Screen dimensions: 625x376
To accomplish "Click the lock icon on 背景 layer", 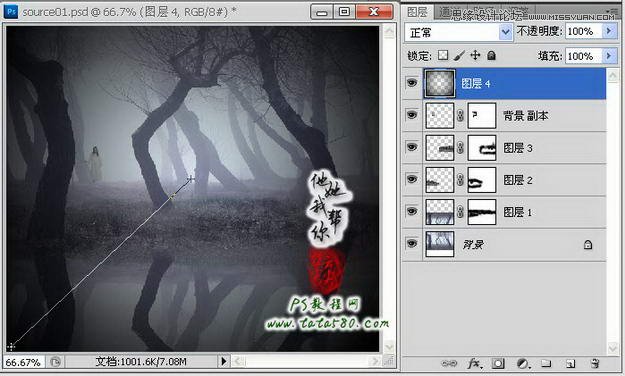I will pos(588,244).
